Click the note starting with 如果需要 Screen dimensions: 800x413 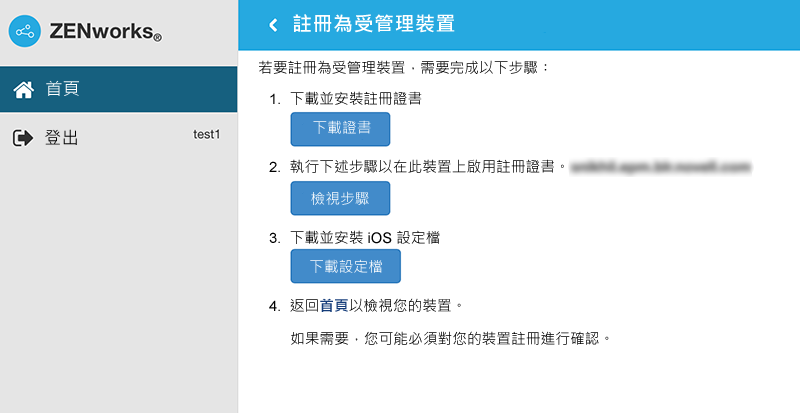coord(449,338)
